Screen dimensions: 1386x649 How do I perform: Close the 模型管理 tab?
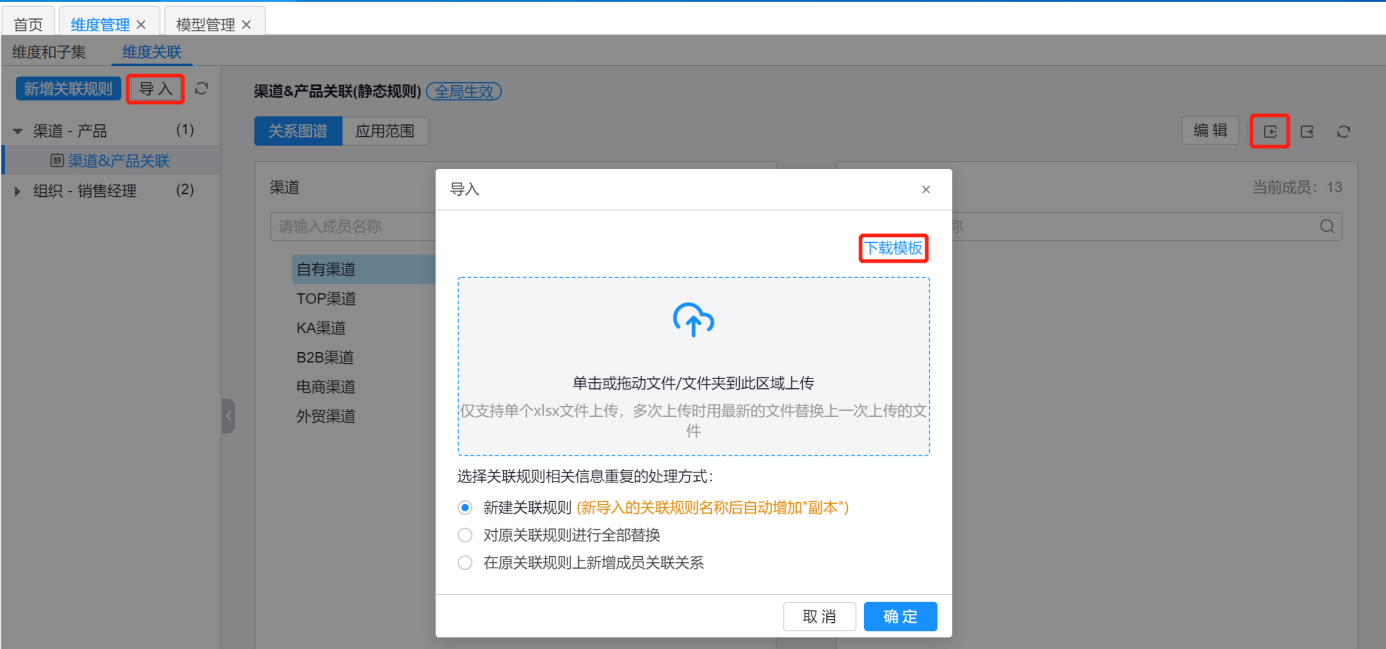tap(246, 24)
